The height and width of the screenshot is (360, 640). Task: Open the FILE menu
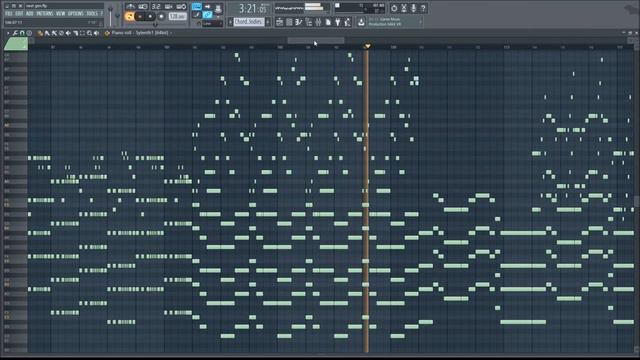(8, 13)
